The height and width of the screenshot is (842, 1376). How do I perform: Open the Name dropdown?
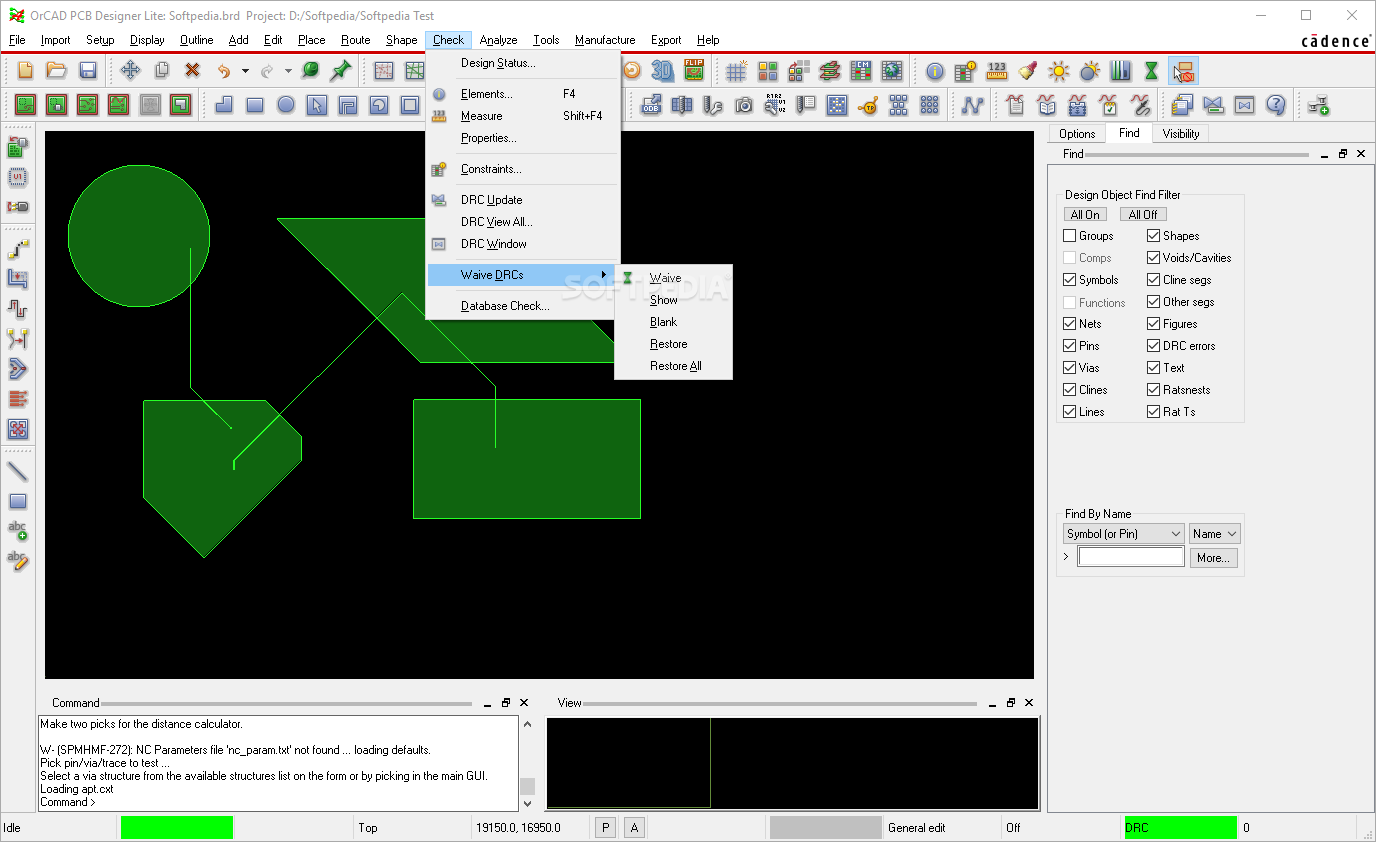[x=1214, y=534]
